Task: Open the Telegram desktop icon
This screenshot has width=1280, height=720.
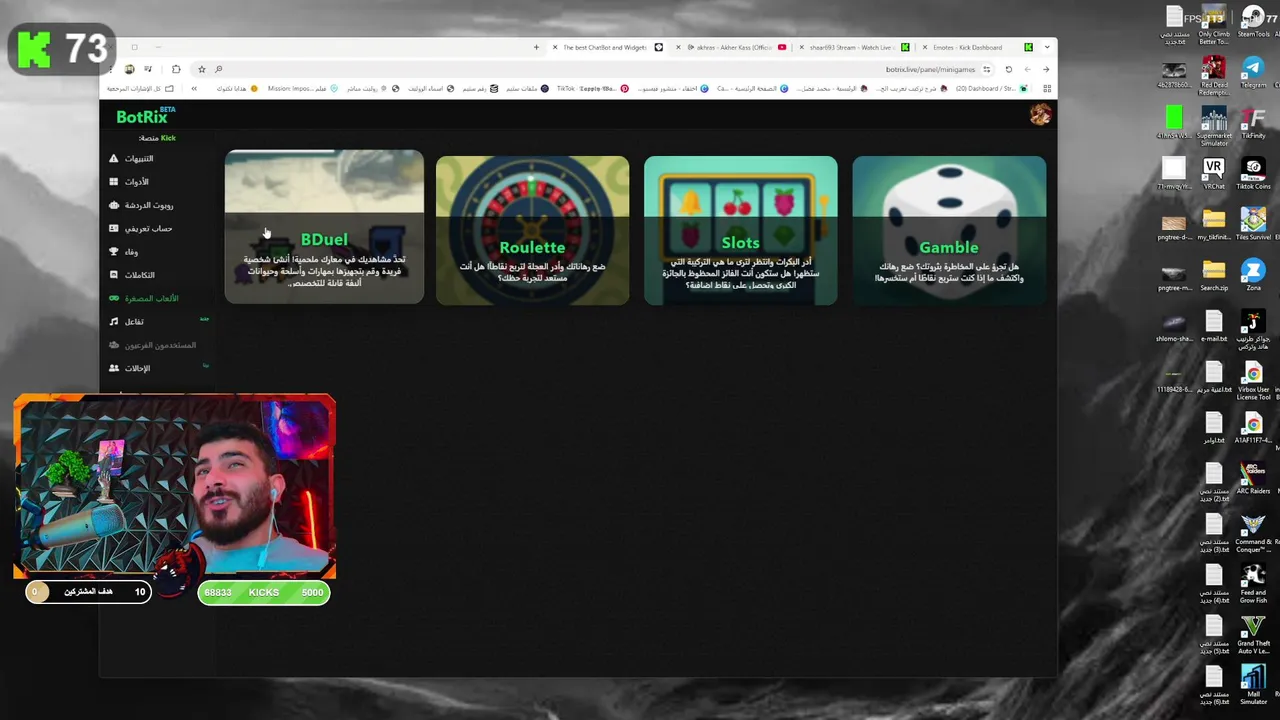Action: [1253, 71]
